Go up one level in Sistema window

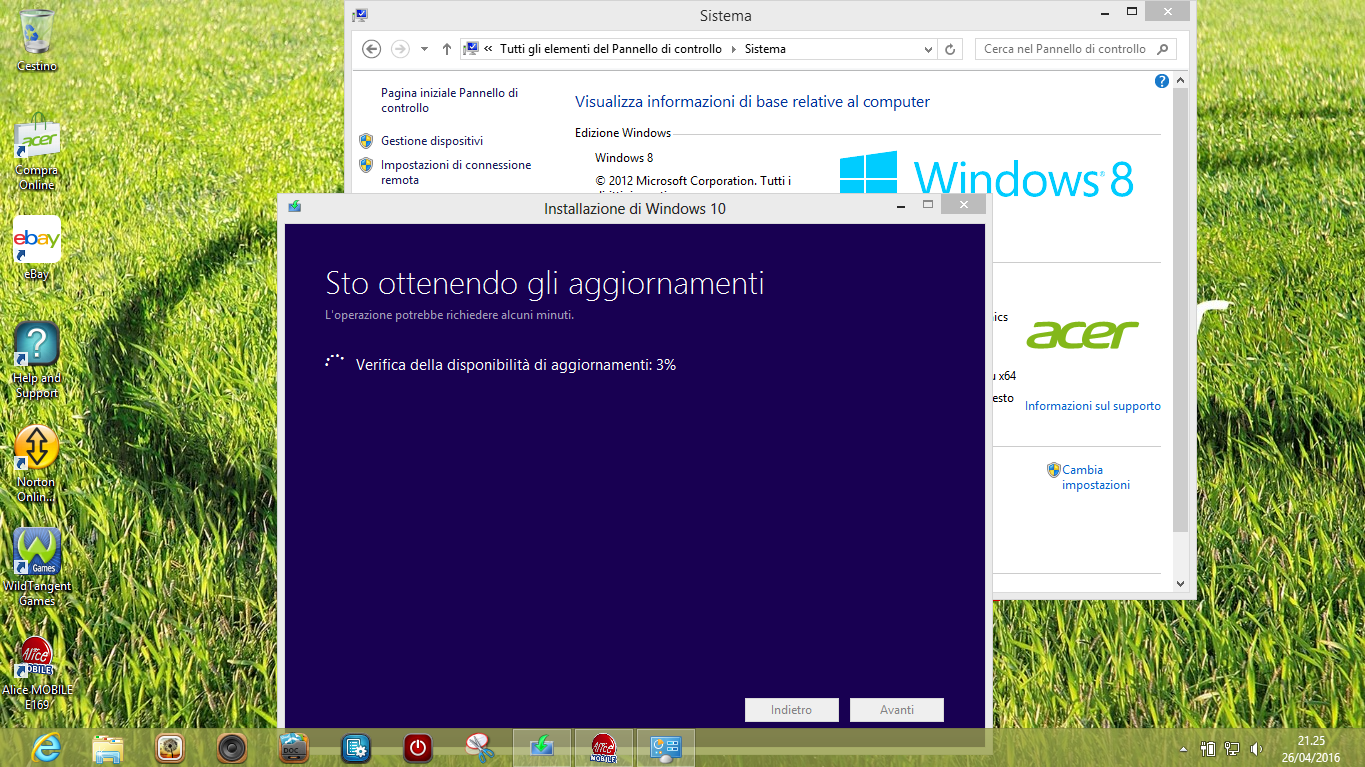coord(447,49)
